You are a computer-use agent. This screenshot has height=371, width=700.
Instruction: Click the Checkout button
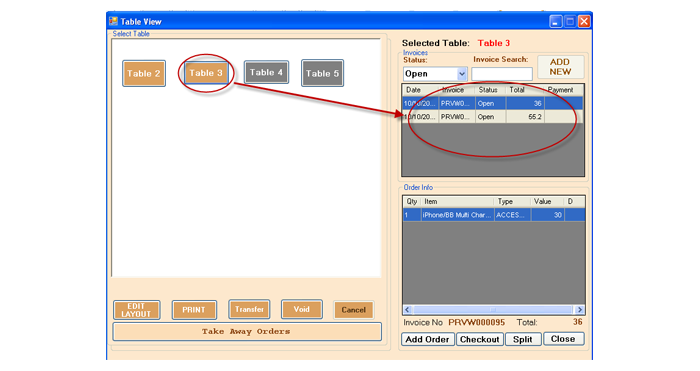coord(479,339)
